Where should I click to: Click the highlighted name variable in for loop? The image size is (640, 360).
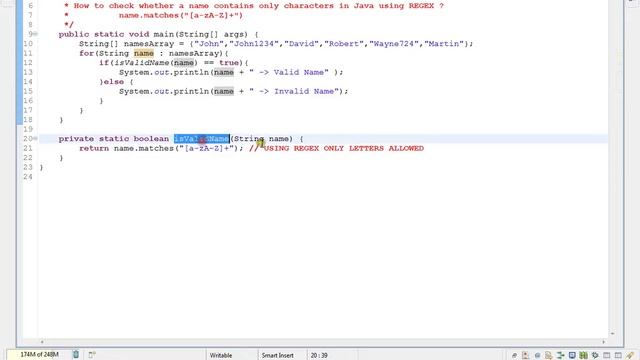(x=144, y=53)
